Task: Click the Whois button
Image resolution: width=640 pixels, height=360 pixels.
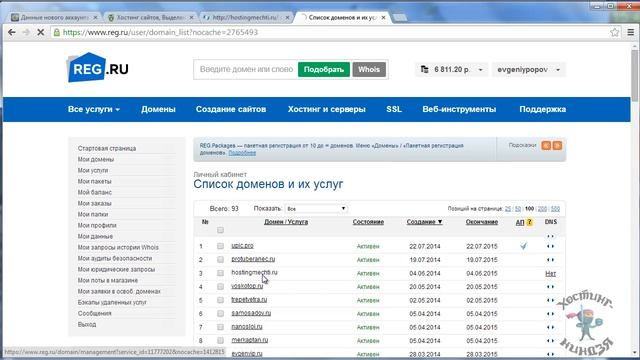Action: (x=369, y=69)
